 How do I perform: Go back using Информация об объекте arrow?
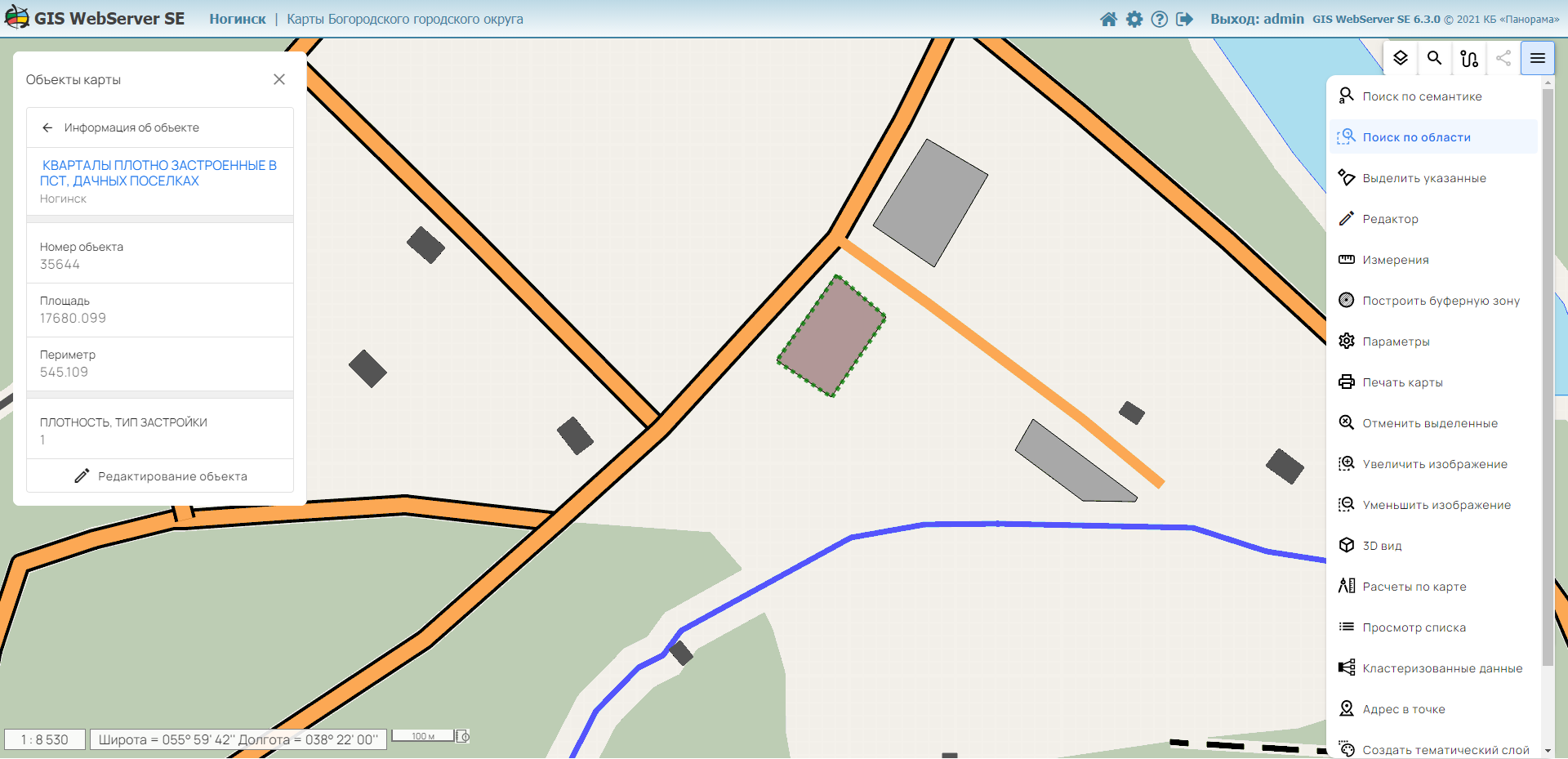[47, 127]
